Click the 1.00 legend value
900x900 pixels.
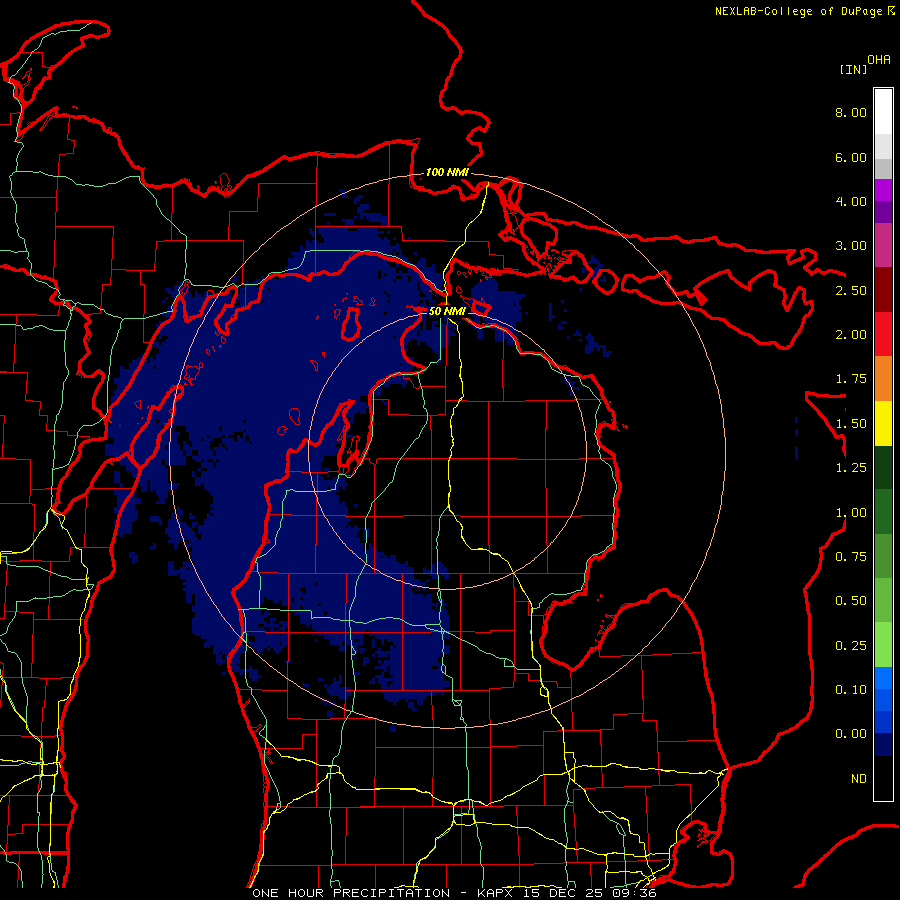point(851,513)
